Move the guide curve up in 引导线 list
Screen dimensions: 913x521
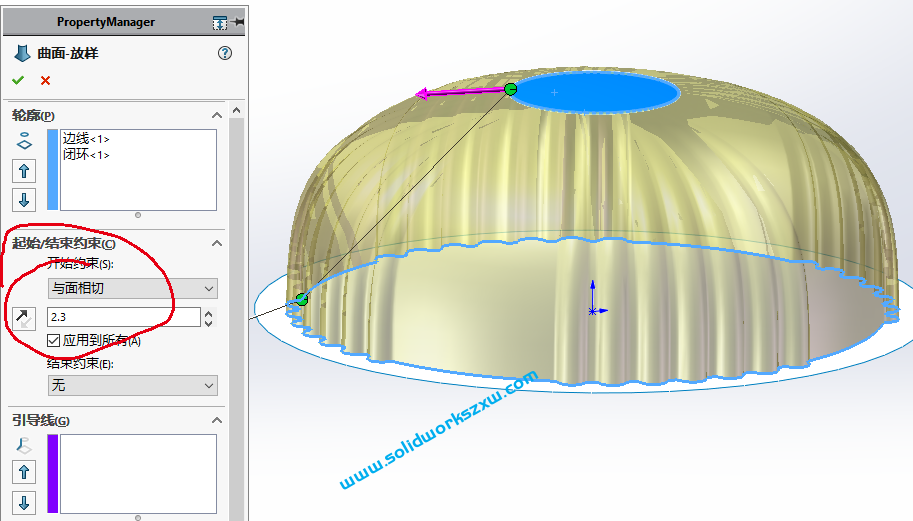(x=24, y=472)
